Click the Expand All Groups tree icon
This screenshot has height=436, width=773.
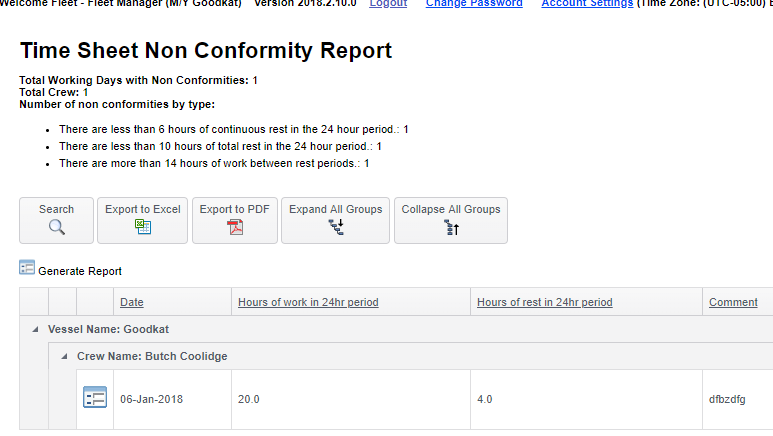click(x=336, y=227)
